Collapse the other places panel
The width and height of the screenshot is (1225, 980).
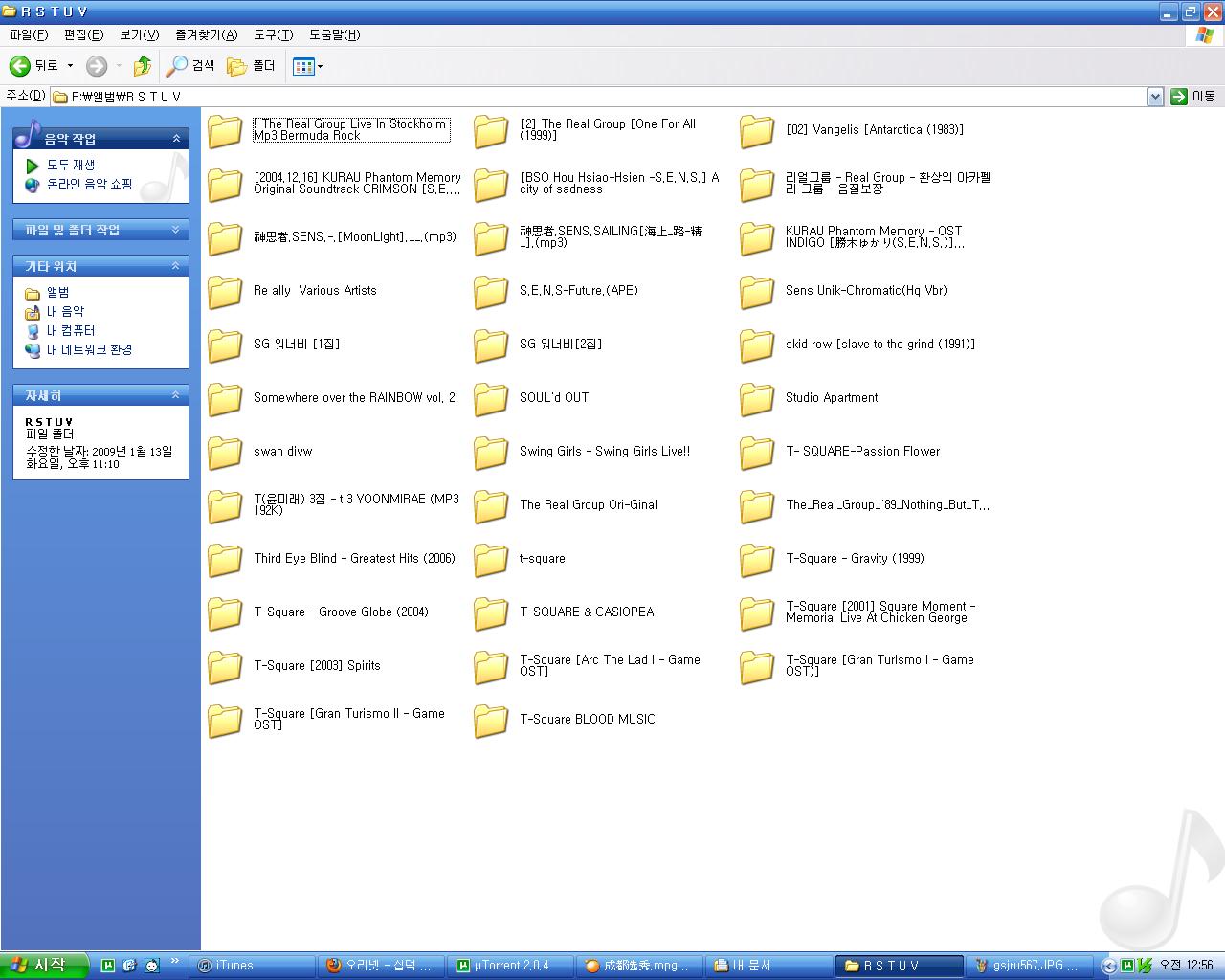[x=176, y=266]
